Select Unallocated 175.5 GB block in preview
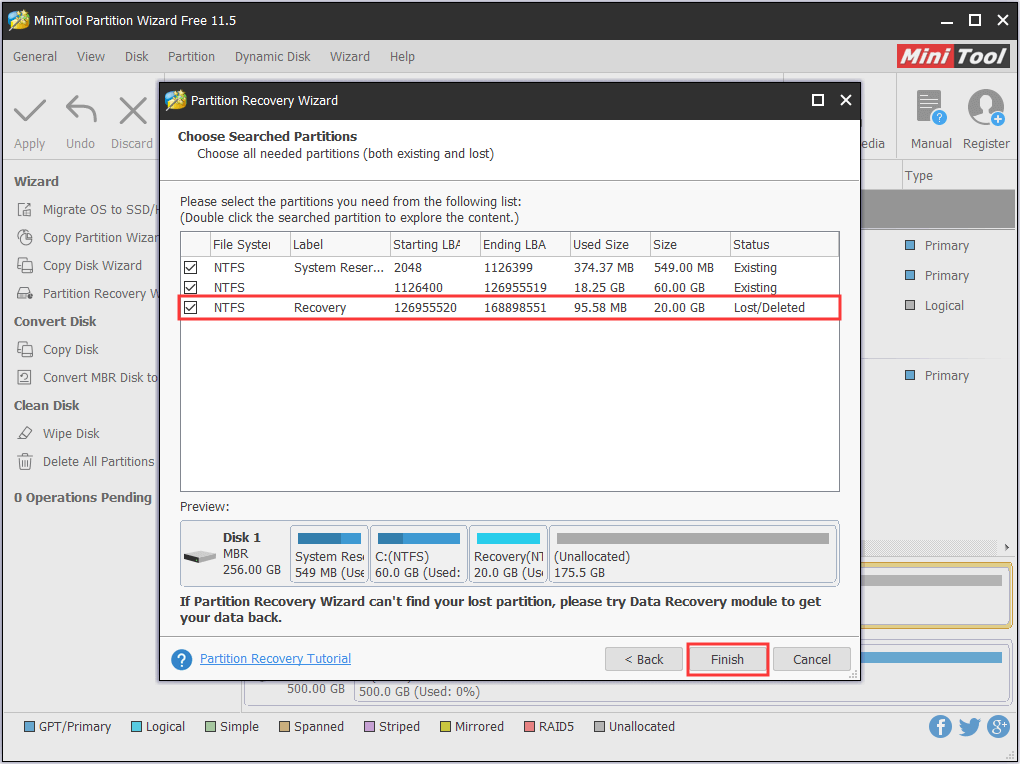Image resolution: width=1020 pixels, height=764 pixels. point(693,554)
